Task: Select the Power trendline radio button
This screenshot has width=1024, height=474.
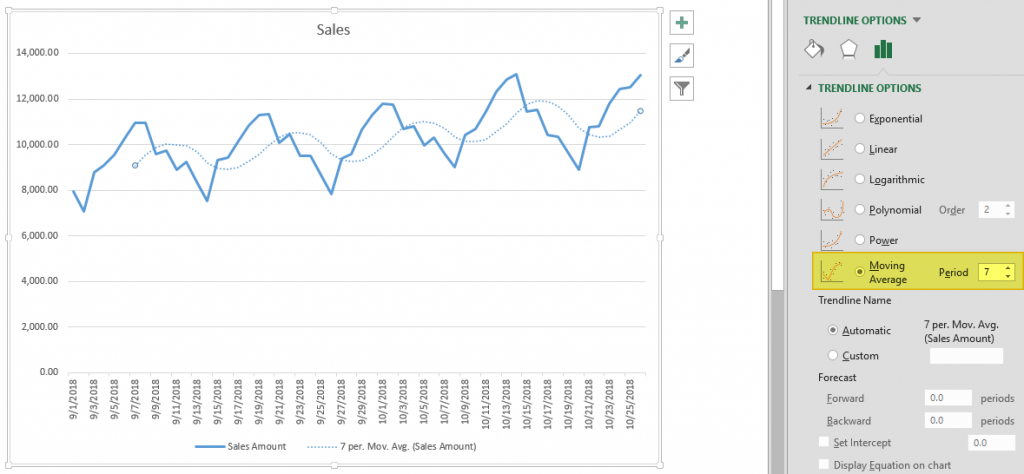Action: point(859,240)
